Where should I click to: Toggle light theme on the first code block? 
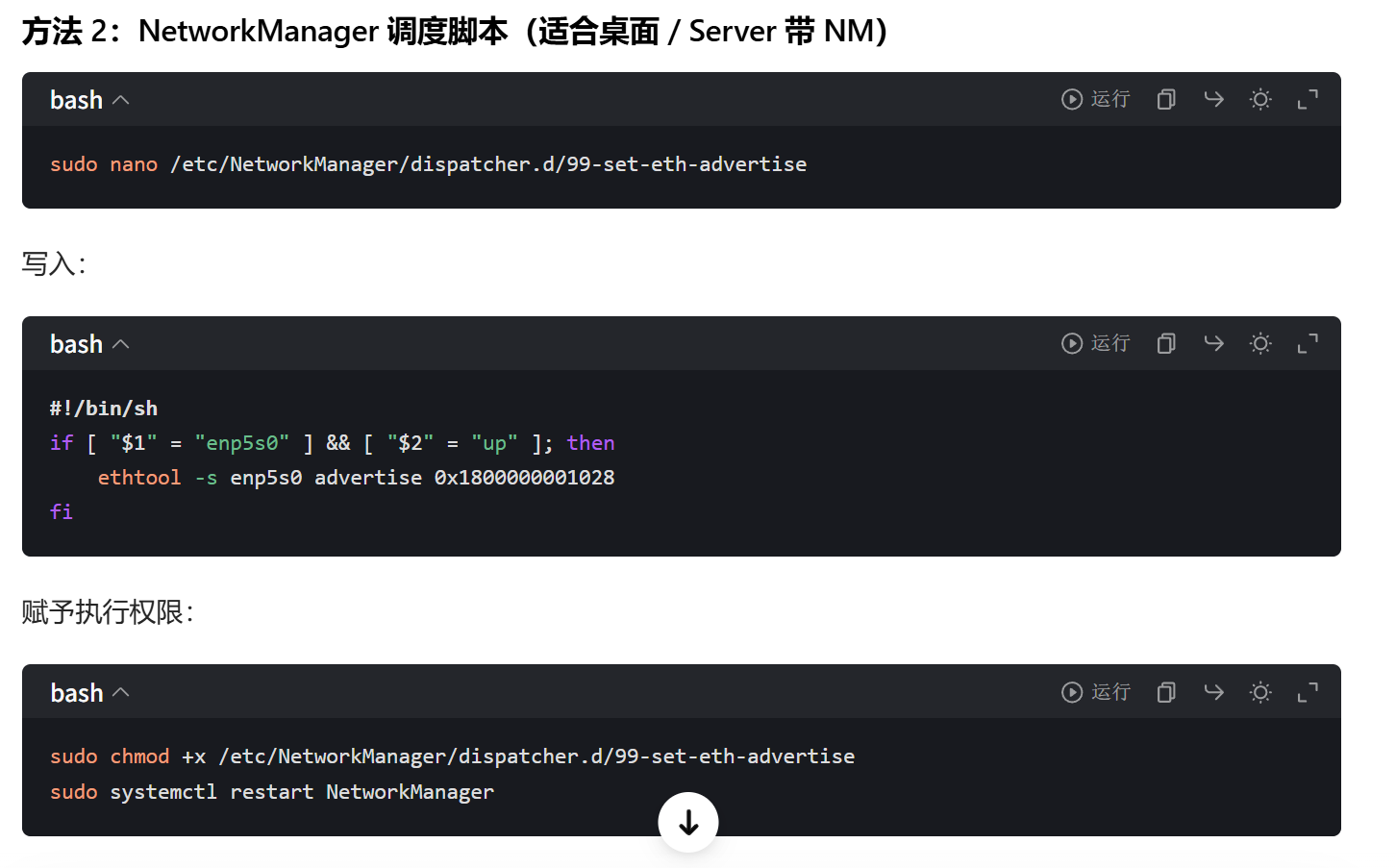[1260, 99]
